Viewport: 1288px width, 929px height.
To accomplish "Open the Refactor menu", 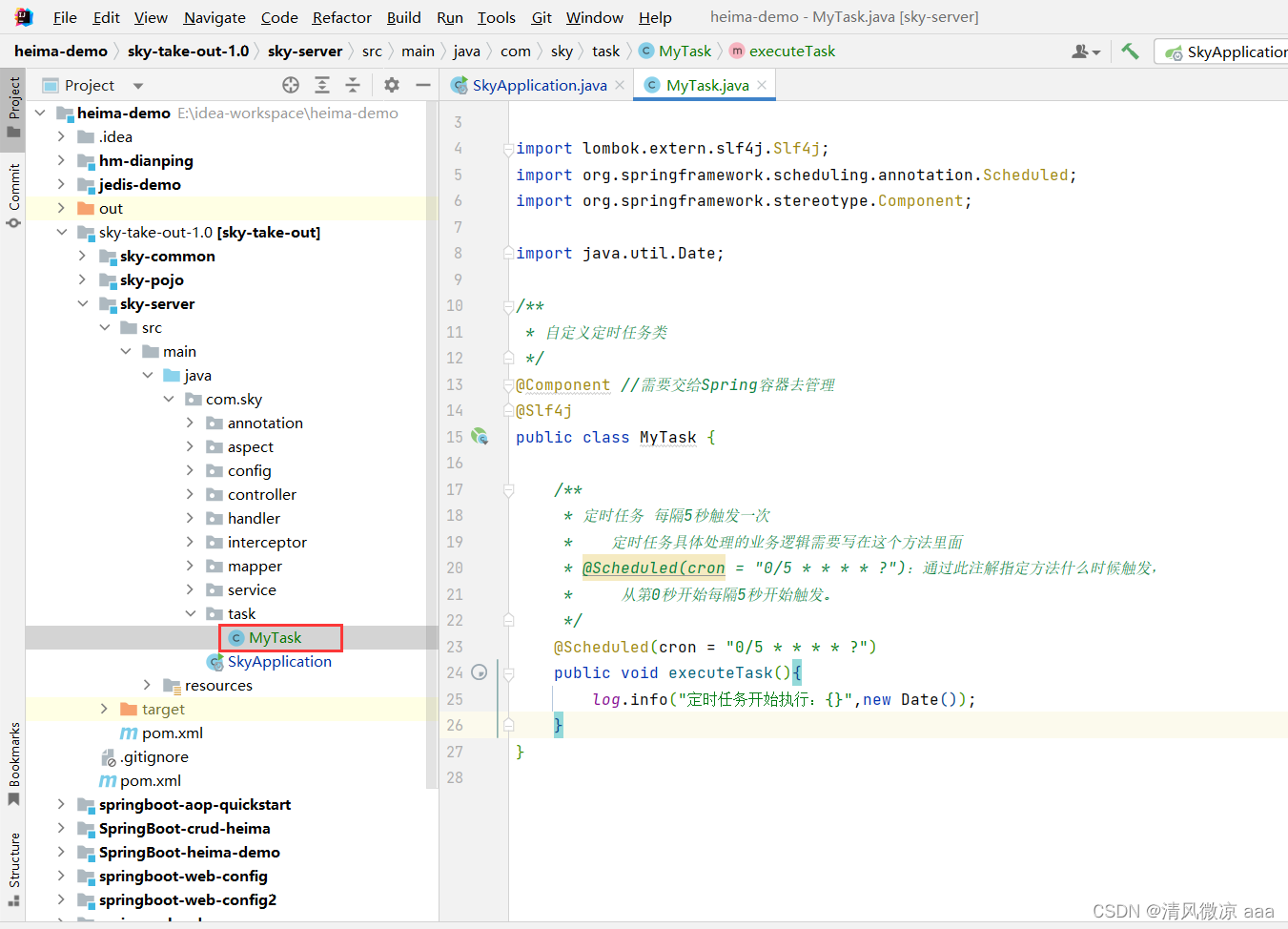I will pos(341,17).
